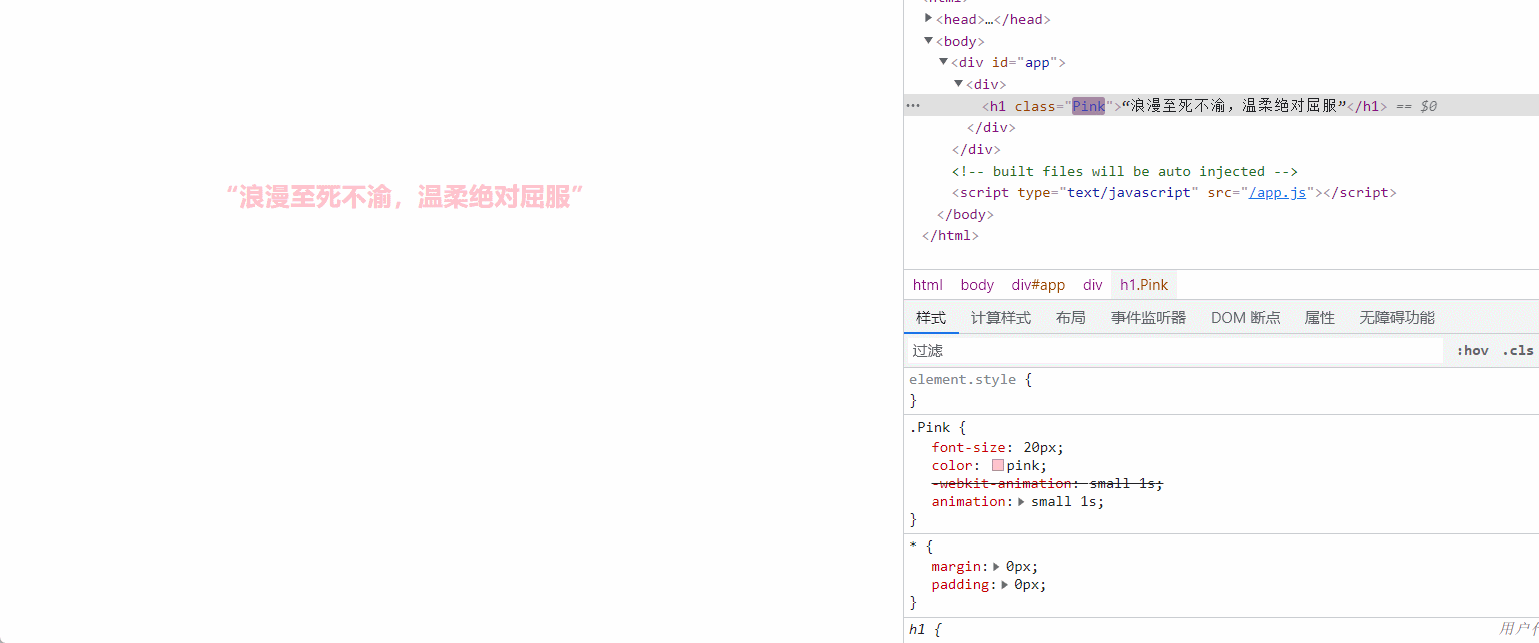
Task: Select body in the breadcrumb bar
Action: pyautogui.click(x=977, y=285)
